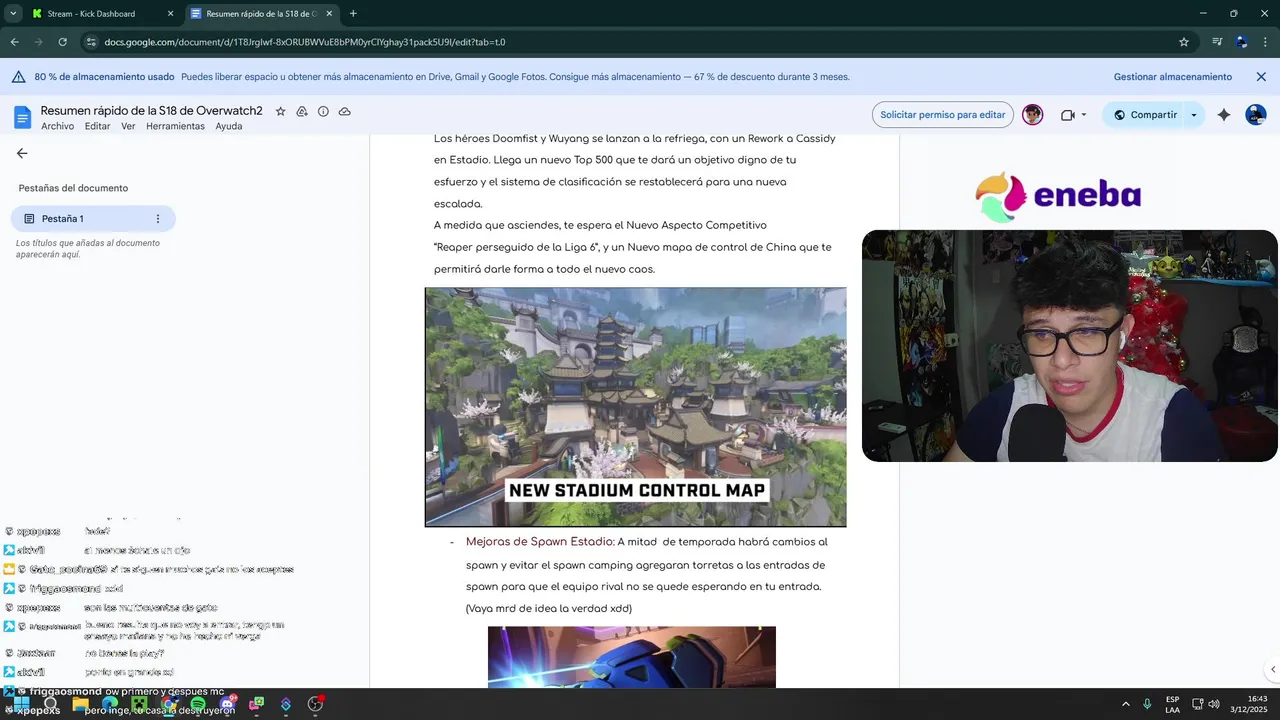Click the move-to-folder icon beside the title
Screen dimensions: 1280x720
pyautogui.click(x=302, y=111)
